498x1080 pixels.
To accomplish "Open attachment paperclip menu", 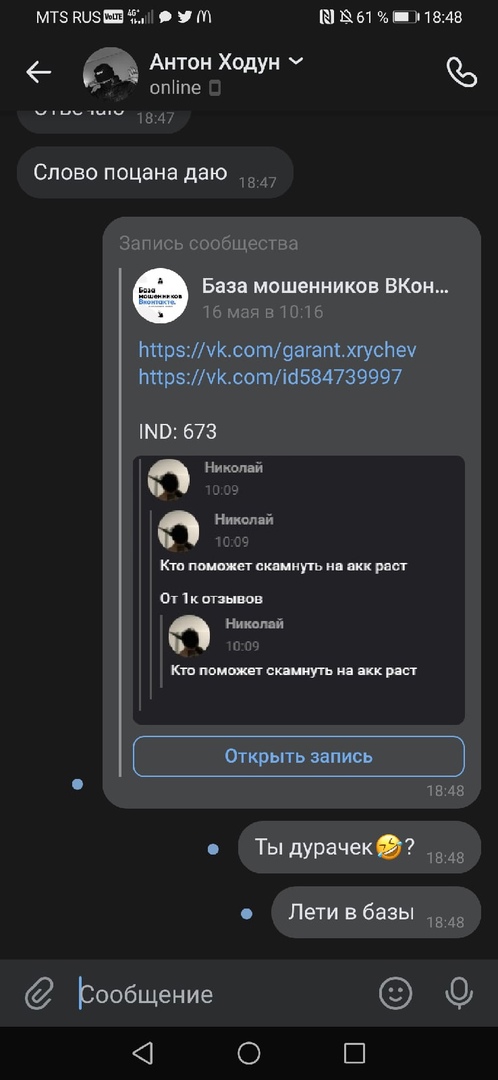I will (x=39, y=994).
